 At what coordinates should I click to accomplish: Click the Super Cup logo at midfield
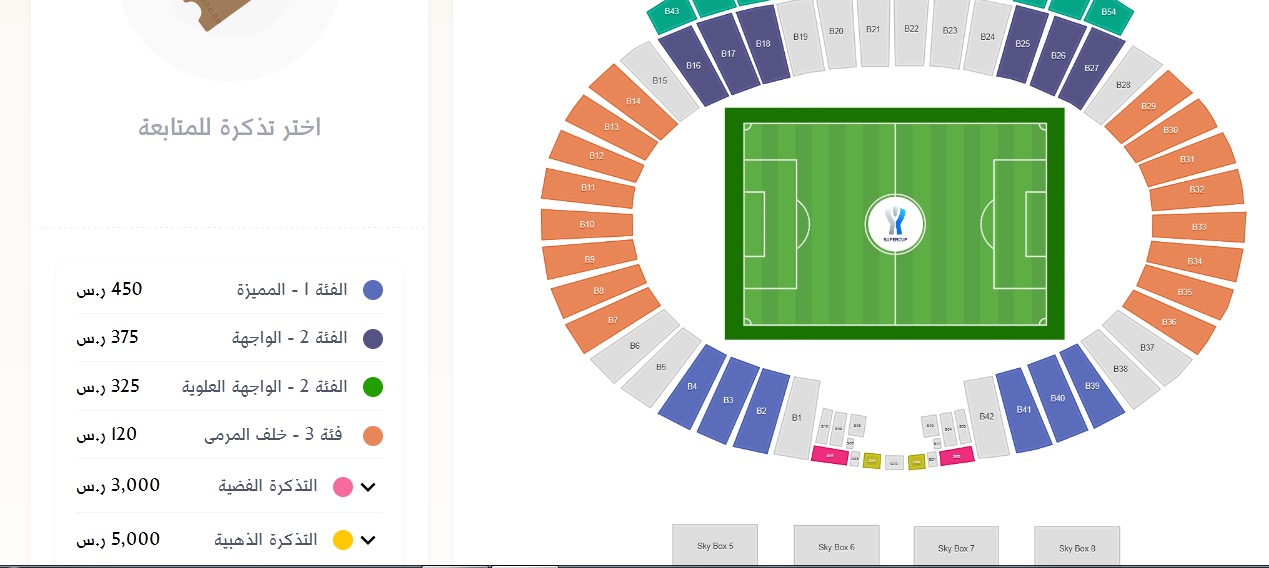coord(895,224)
